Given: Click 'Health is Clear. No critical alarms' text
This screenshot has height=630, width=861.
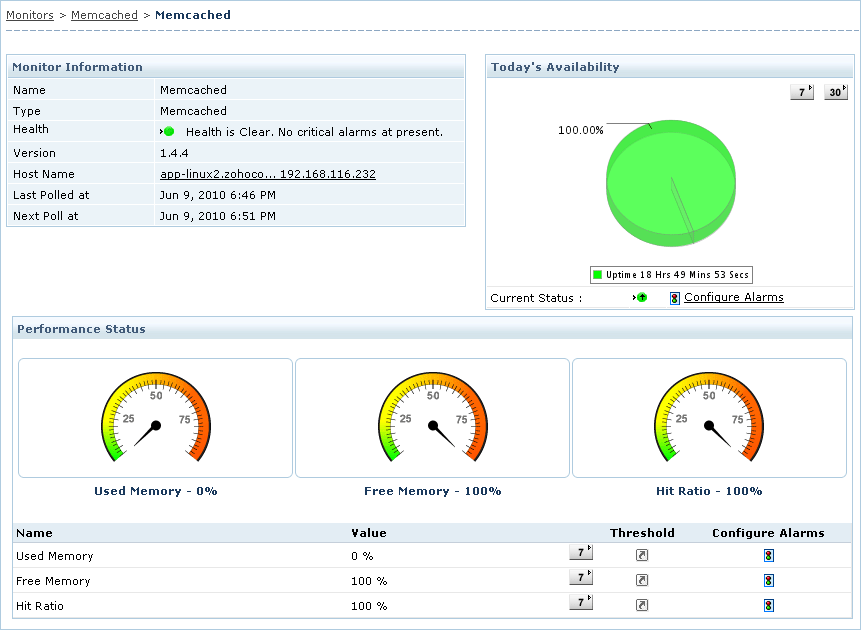Looking at the screenshot, I should pos(314,132).
